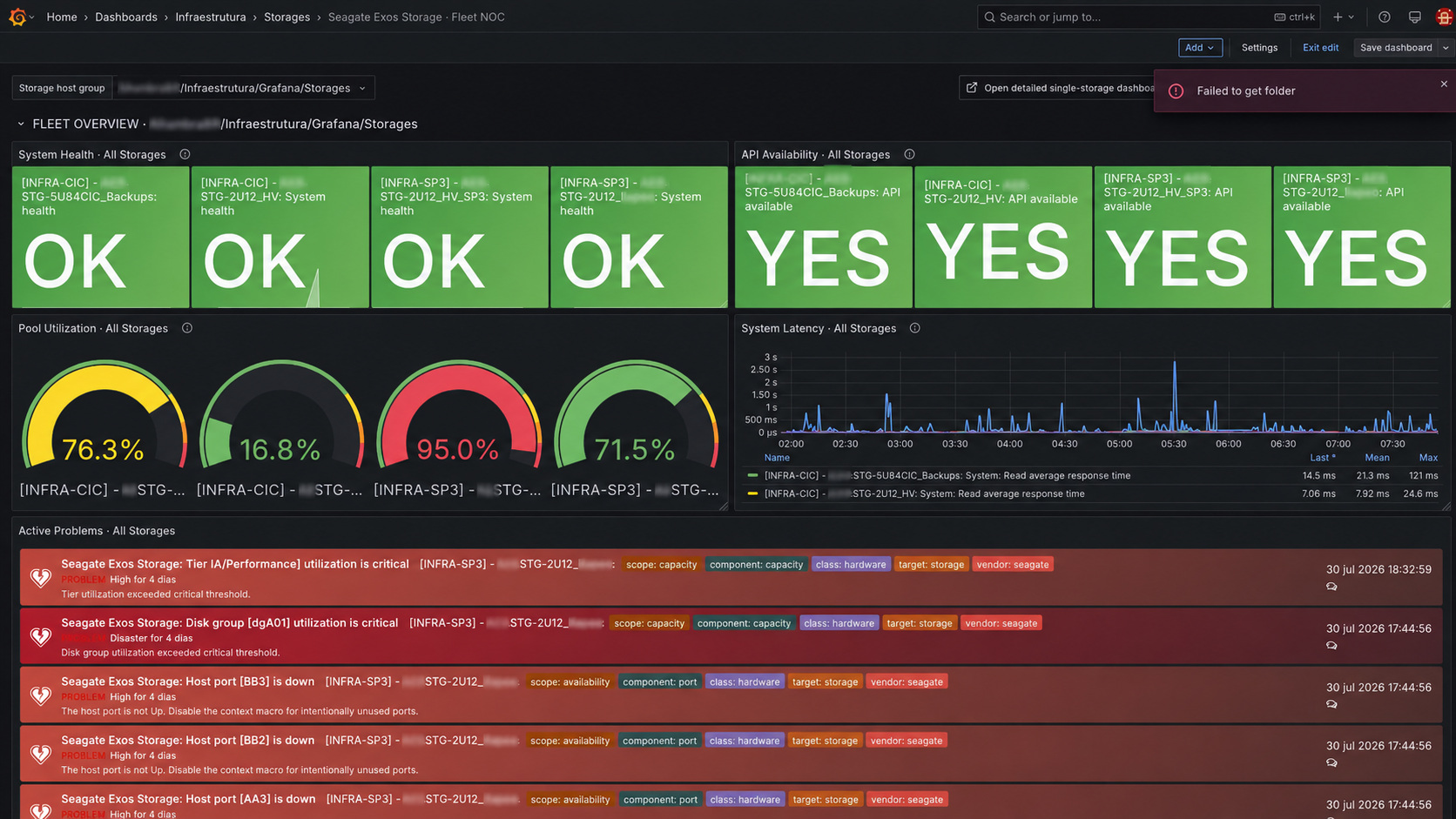
Task: Open Save dashboard options arrow
Action: click(x=1446, y=48)
